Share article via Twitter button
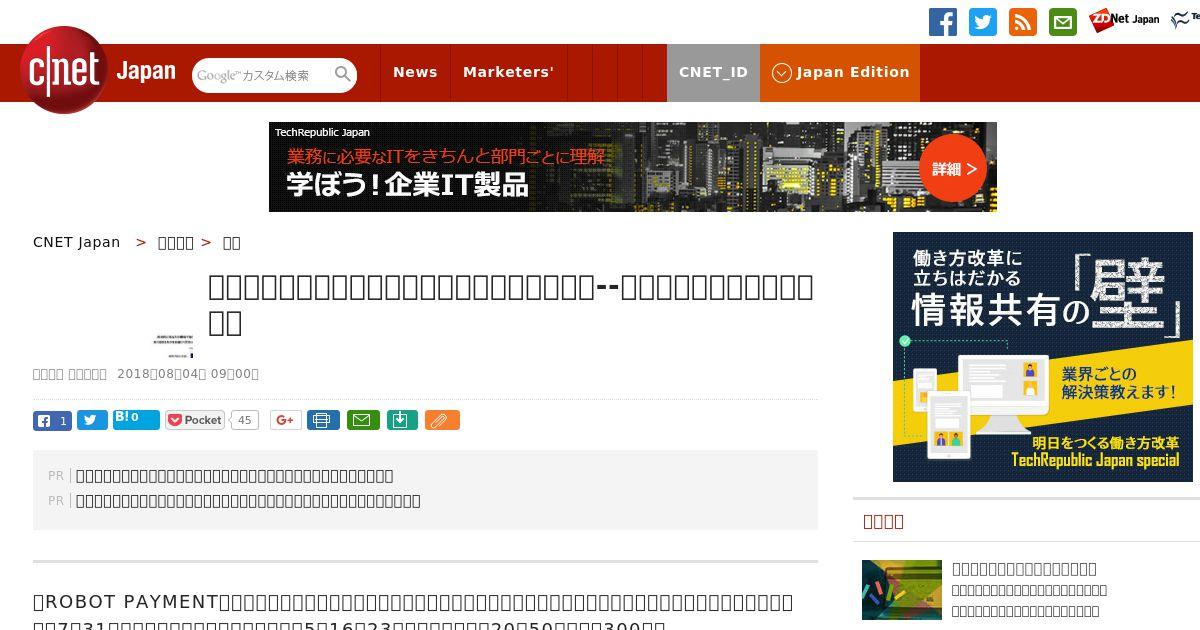Image resolution: width=1200 pixels, height=630 pixels. [x=92, y=420]
